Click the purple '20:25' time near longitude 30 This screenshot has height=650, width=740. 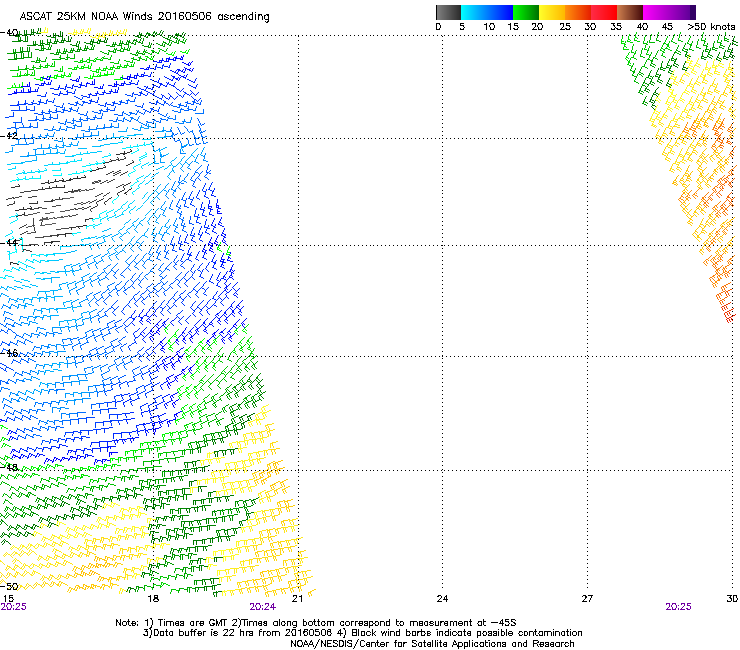[x=679, y=607]
